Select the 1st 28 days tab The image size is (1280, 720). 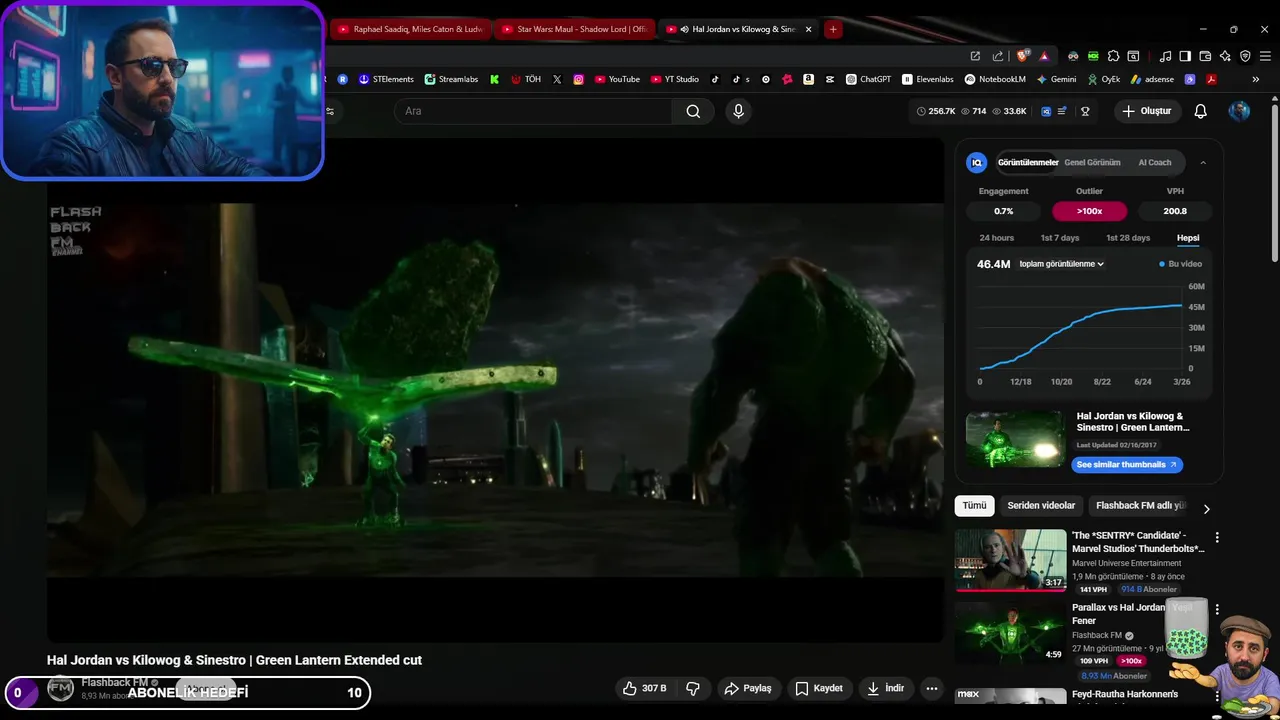pyautogui.click(x=1128, y=238)
